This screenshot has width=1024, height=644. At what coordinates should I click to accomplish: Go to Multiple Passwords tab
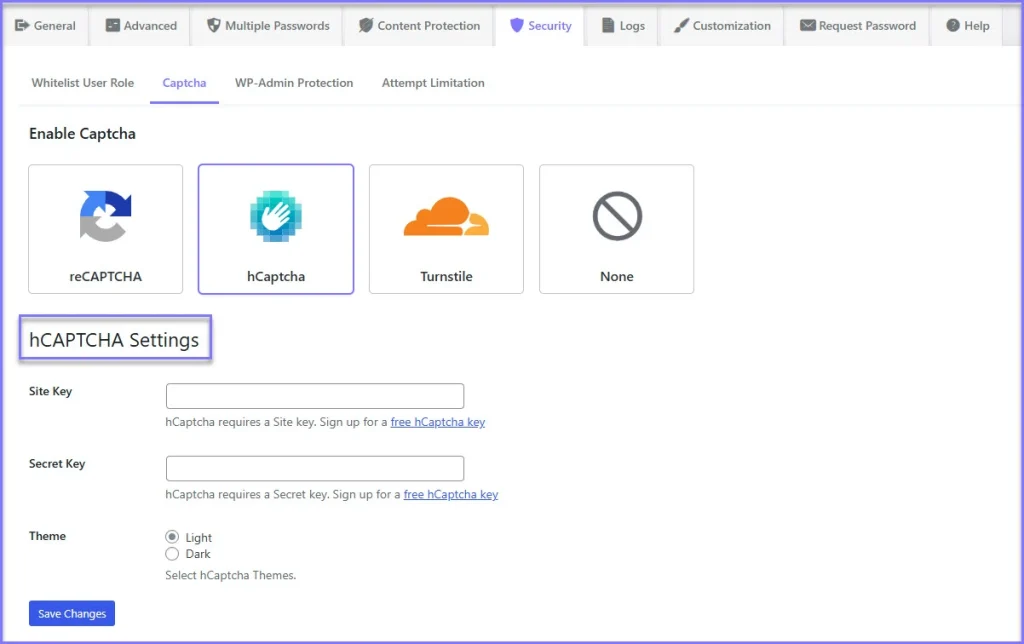pyautogui.click(x=268, y=26)
